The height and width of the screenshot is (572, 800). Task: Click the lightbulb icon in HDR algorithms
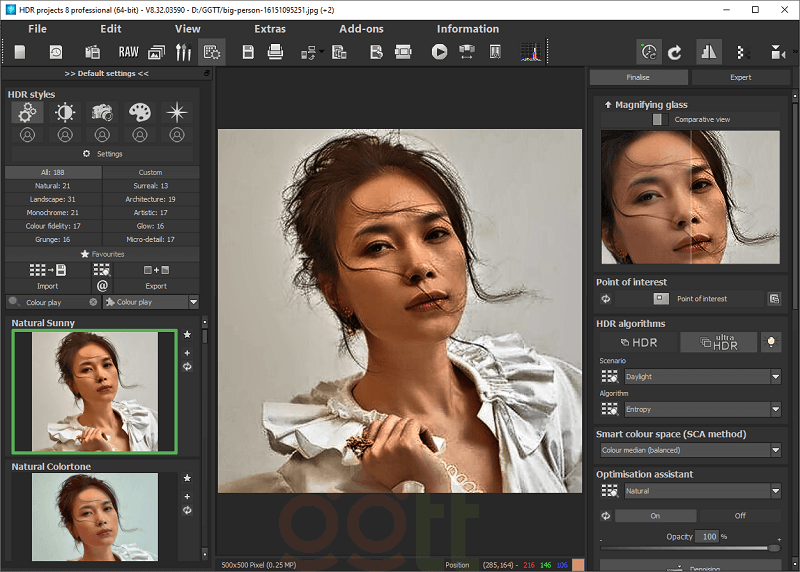pos(770,342)
